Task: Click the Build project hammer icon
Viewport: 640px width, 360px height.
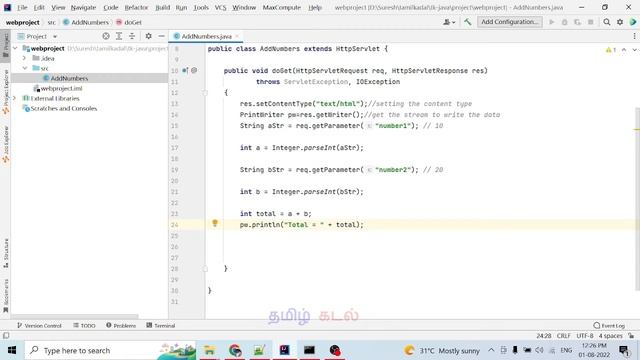Action: click(468, 22)
